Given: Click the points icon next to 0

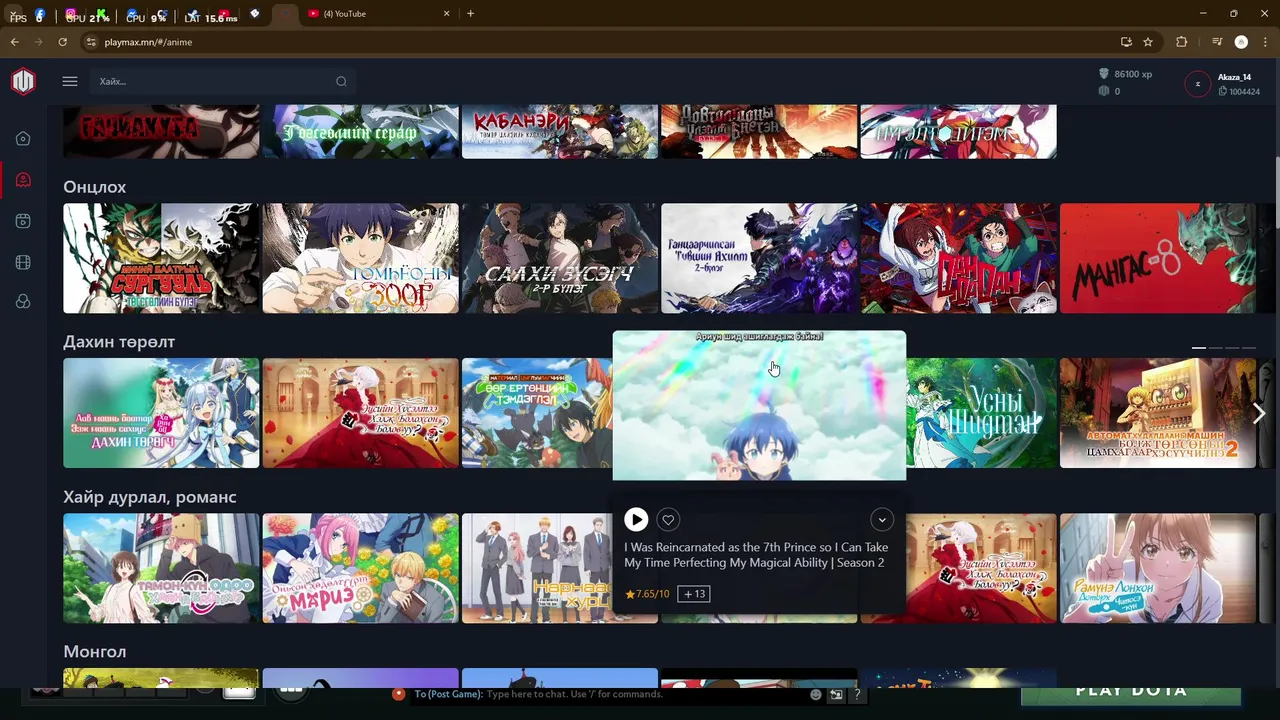Looking at the screenshot, I should [1104, 91].
